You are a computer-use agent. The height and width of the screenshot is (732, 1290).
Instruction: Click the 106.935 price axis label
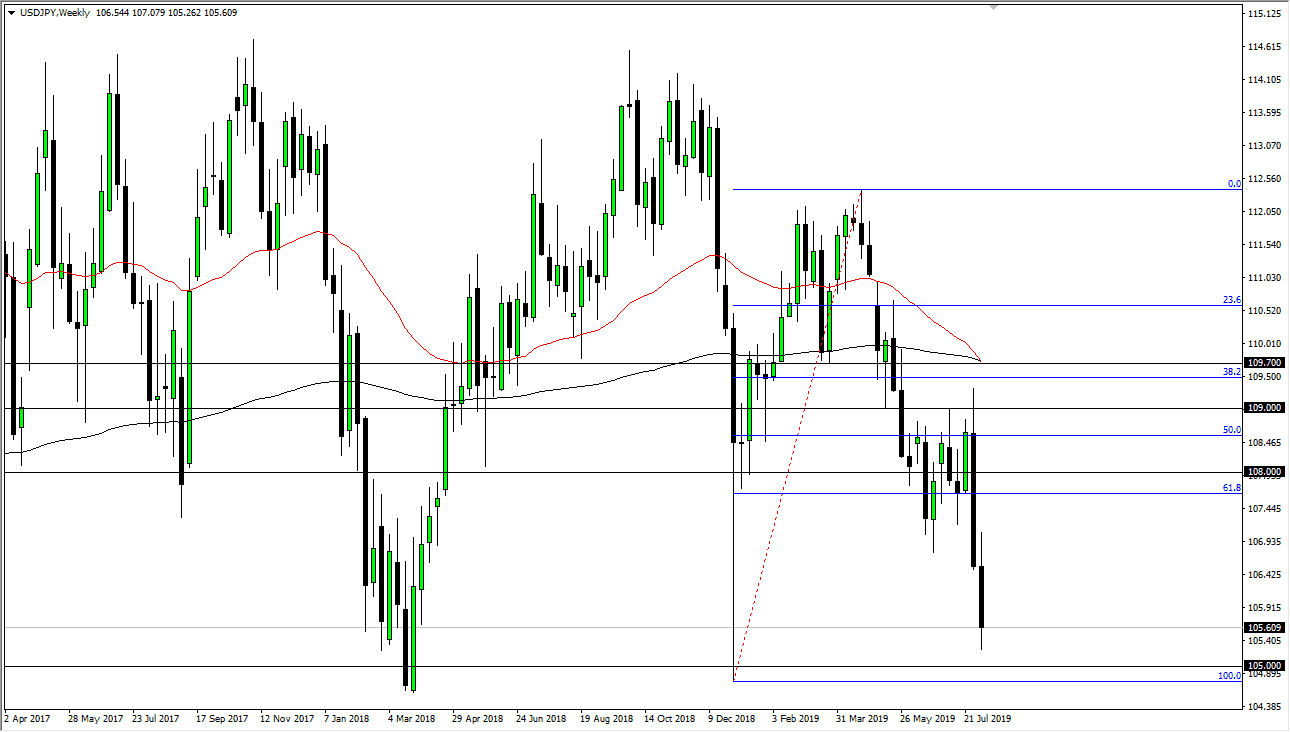pos(1265,542)
